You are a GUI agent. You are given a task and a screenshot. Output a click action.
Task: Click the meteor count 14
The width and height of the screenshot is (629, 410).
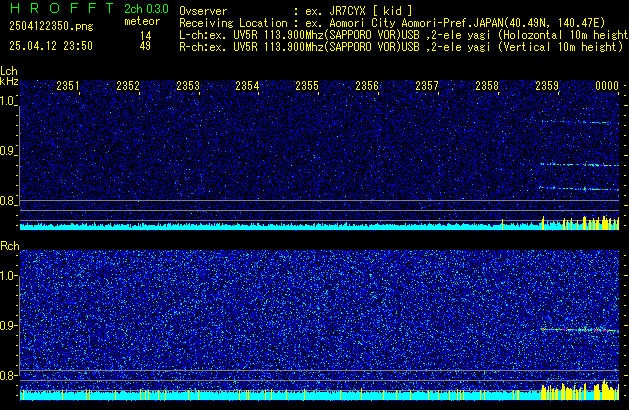point(146,36)
